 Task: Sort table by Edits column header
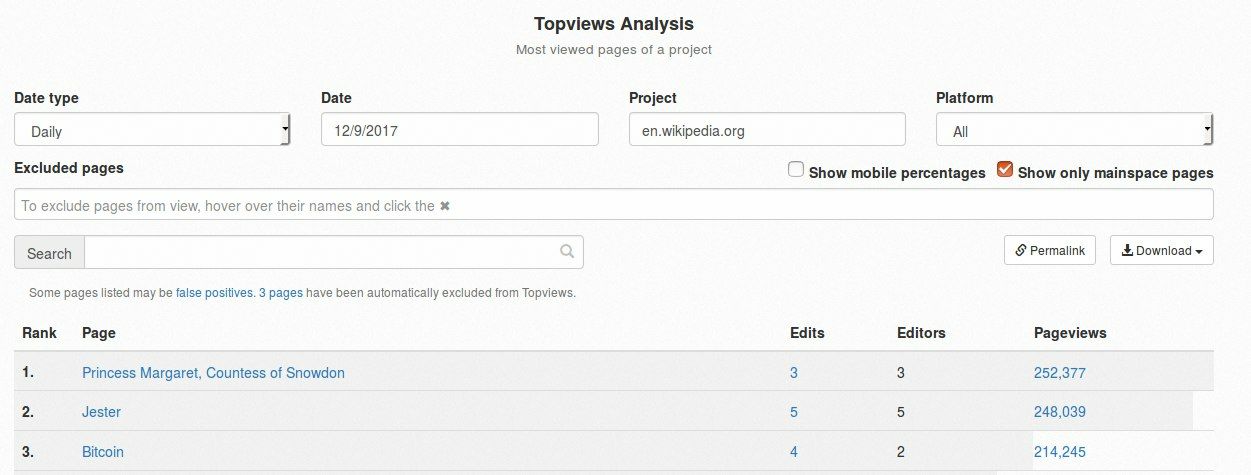807,333
